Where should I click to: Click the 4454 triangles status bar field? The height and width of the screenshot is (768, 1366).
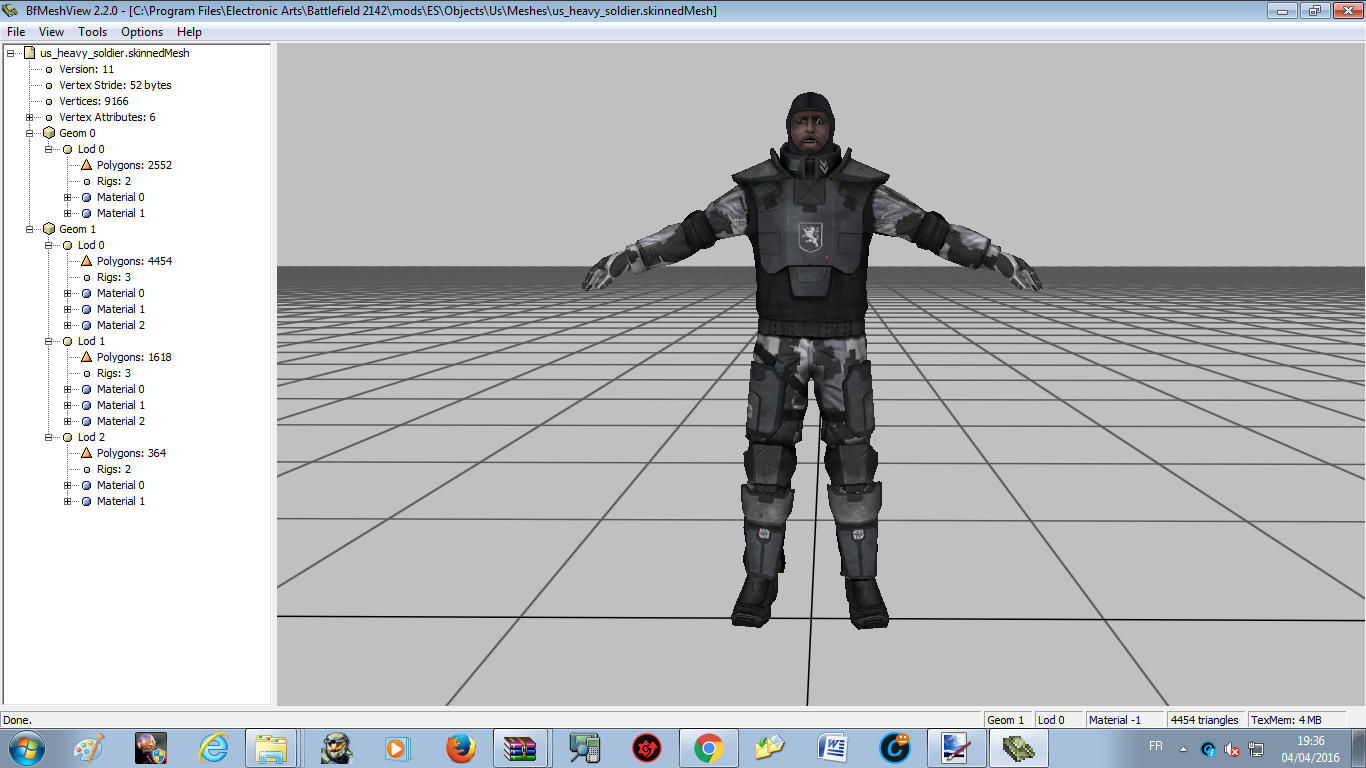1206,720
